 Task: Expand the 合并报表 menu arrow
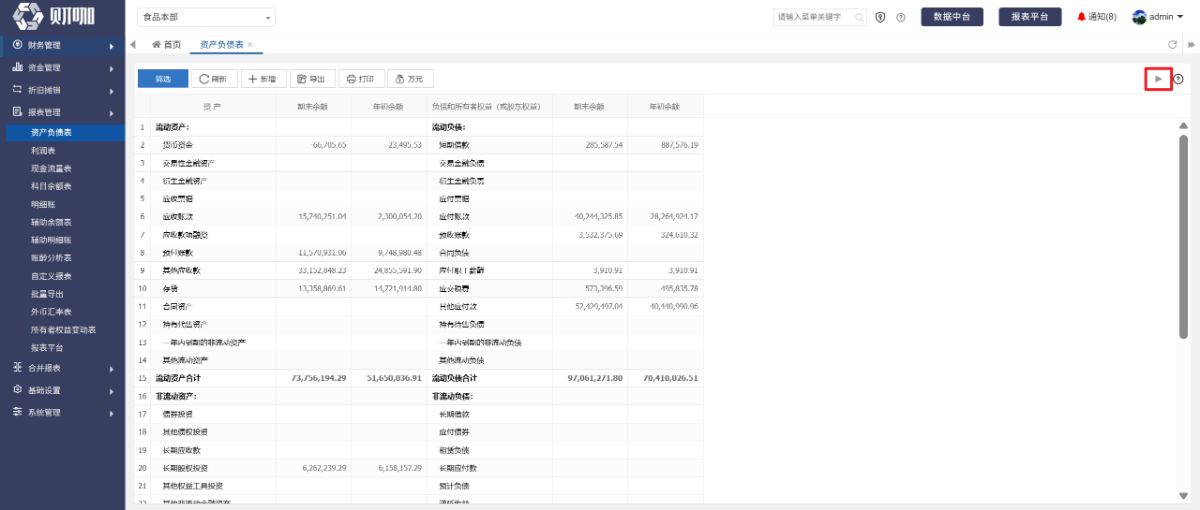pyautogui.click(x=112, y=367)
